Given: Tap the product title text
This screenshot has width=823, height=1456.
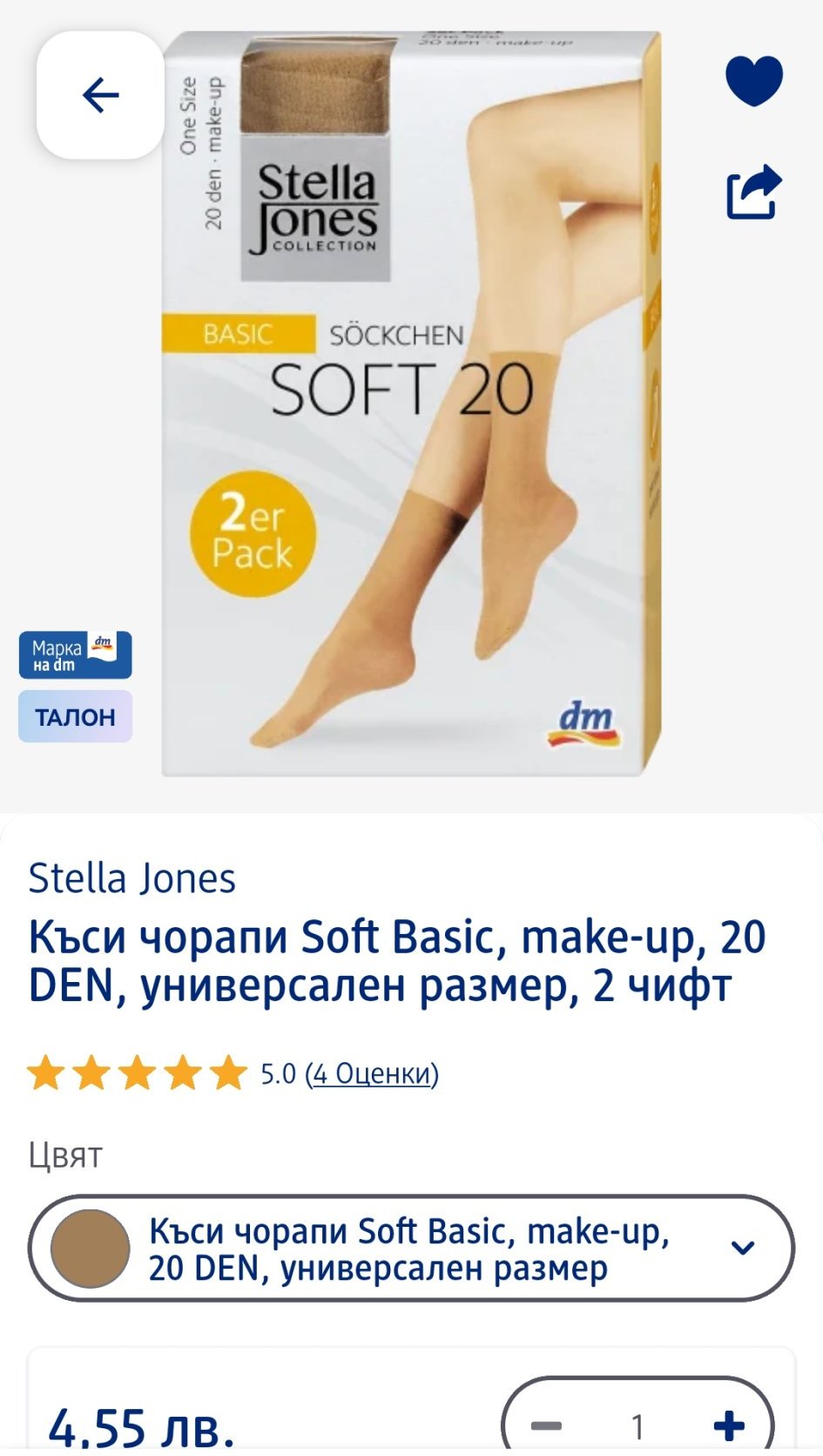Looking at the screenshot, I should (397, 961).
